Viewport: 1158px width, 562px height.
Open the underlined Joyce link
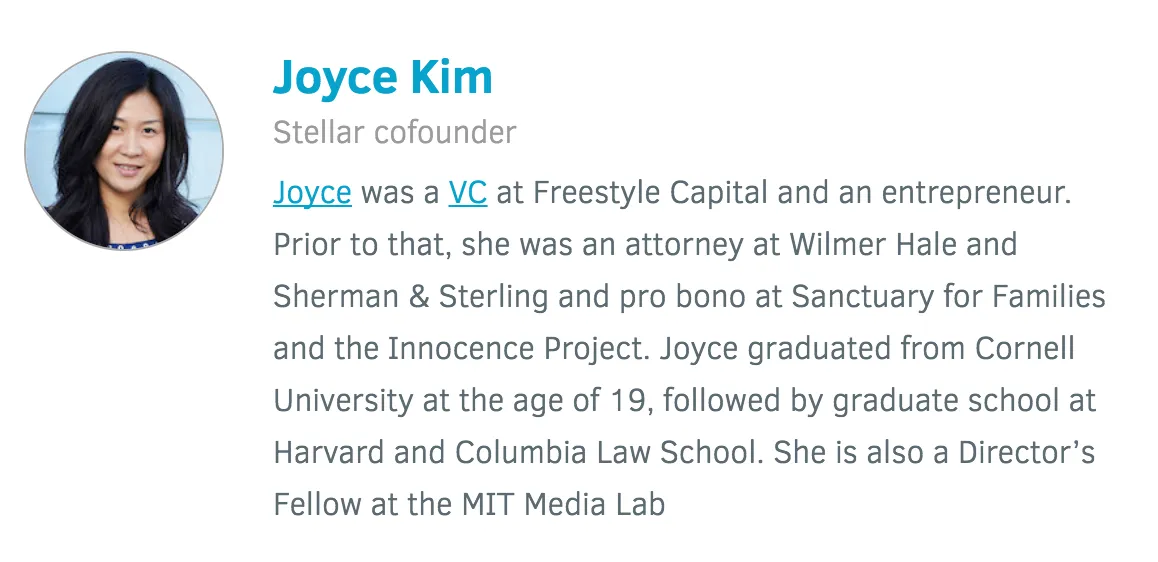click(x=312, y=193)
